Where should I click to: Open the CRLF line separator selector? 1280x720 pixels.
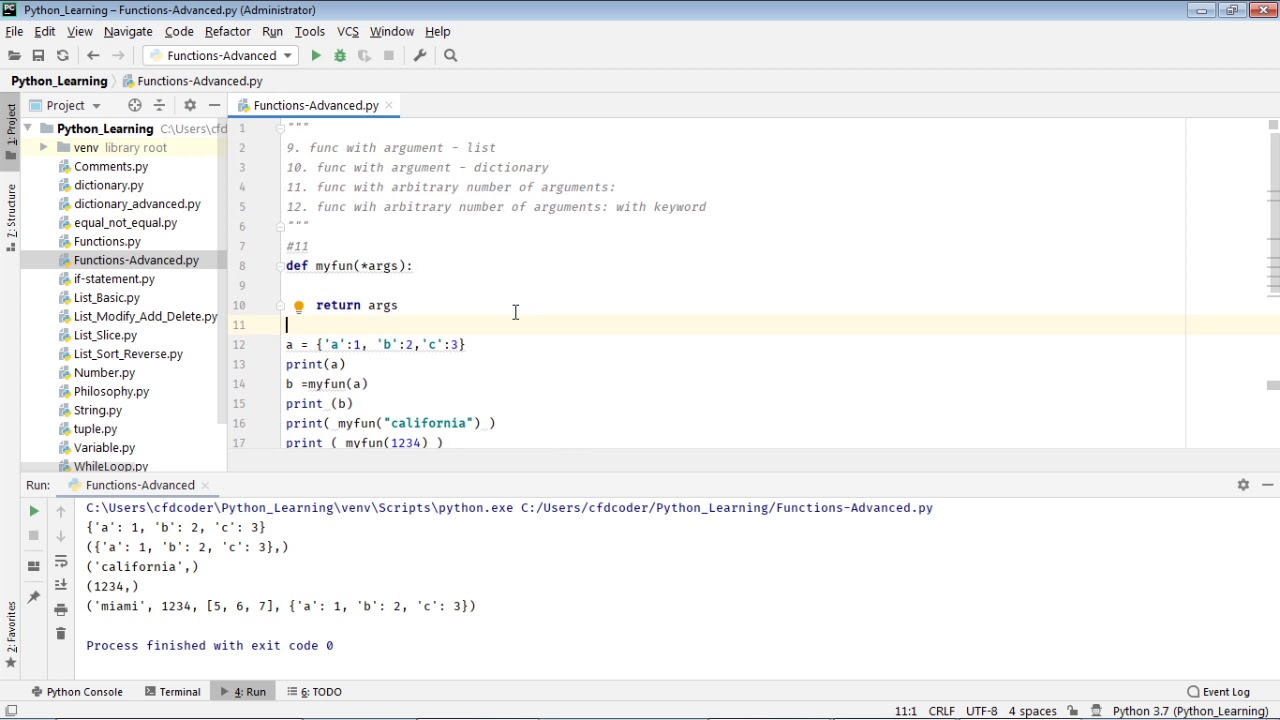pyautogui.click(x=941, y=711)
